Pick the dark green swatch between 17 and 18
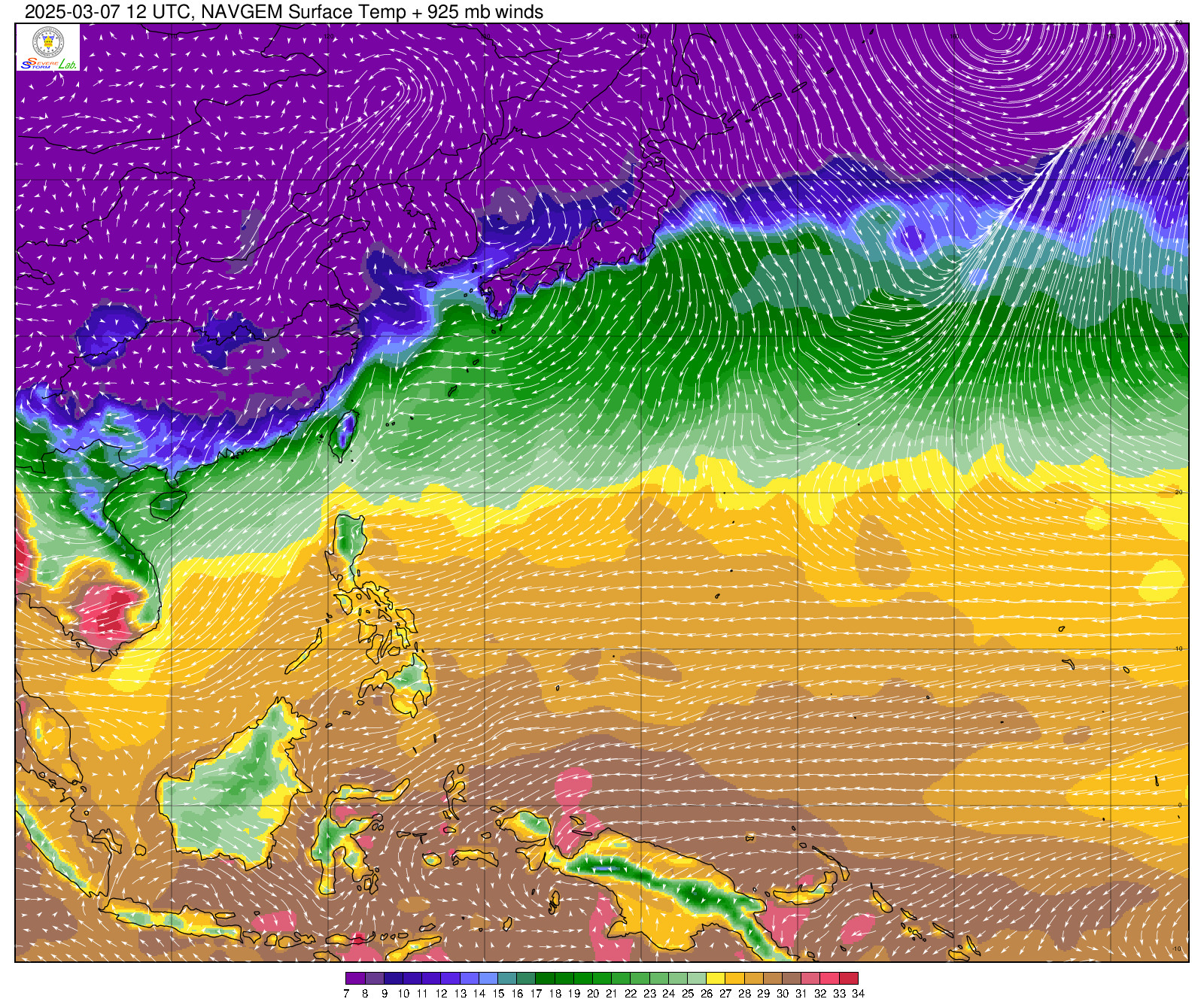The height and width of the screenshot is (1008, 1204). [x=545, y=978]
